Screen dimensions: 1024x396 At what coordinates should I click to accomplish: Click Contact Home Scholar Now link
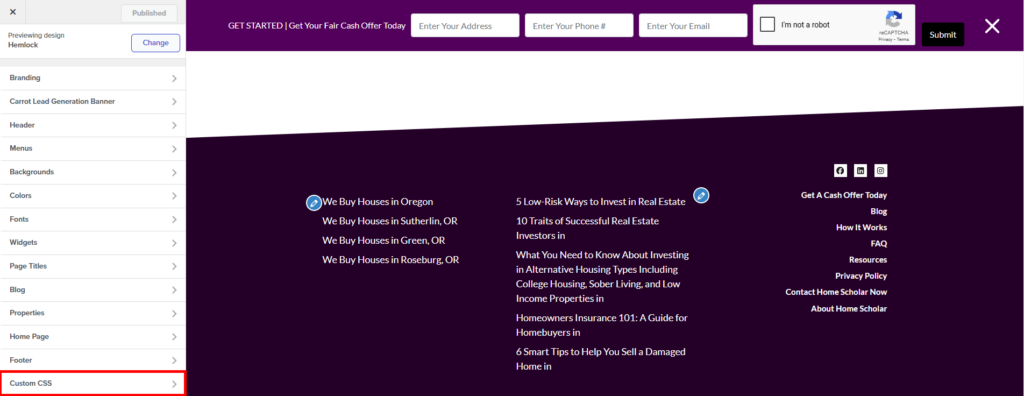(836, 292)
